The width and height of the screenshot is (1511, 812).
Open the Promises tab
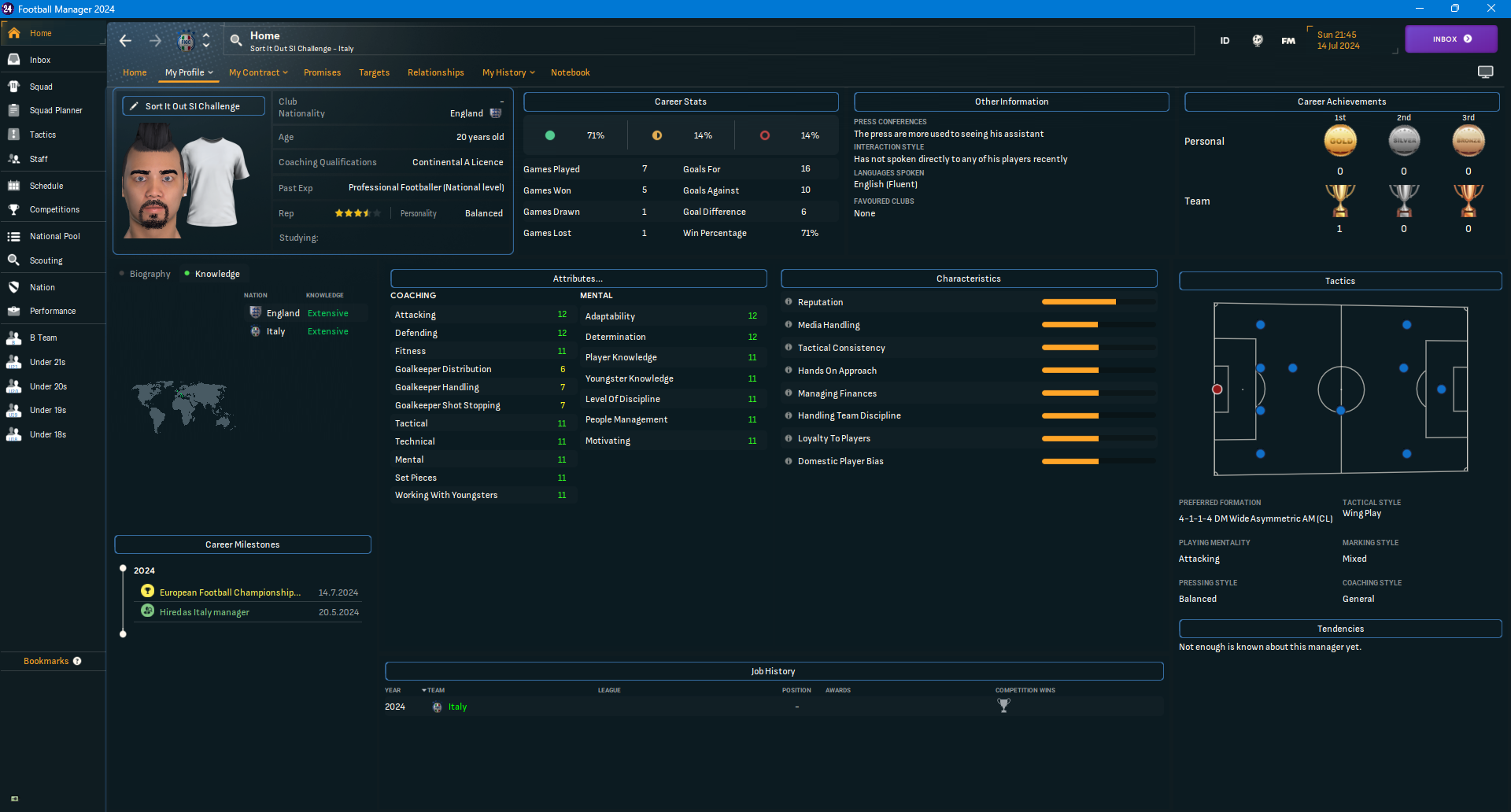click(x=322, y=72)
